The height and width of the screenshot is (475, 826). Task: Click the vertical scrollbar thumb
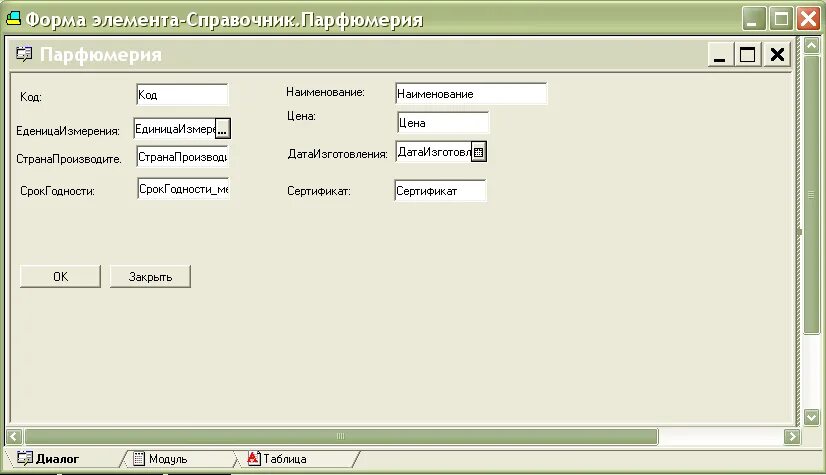811,194
